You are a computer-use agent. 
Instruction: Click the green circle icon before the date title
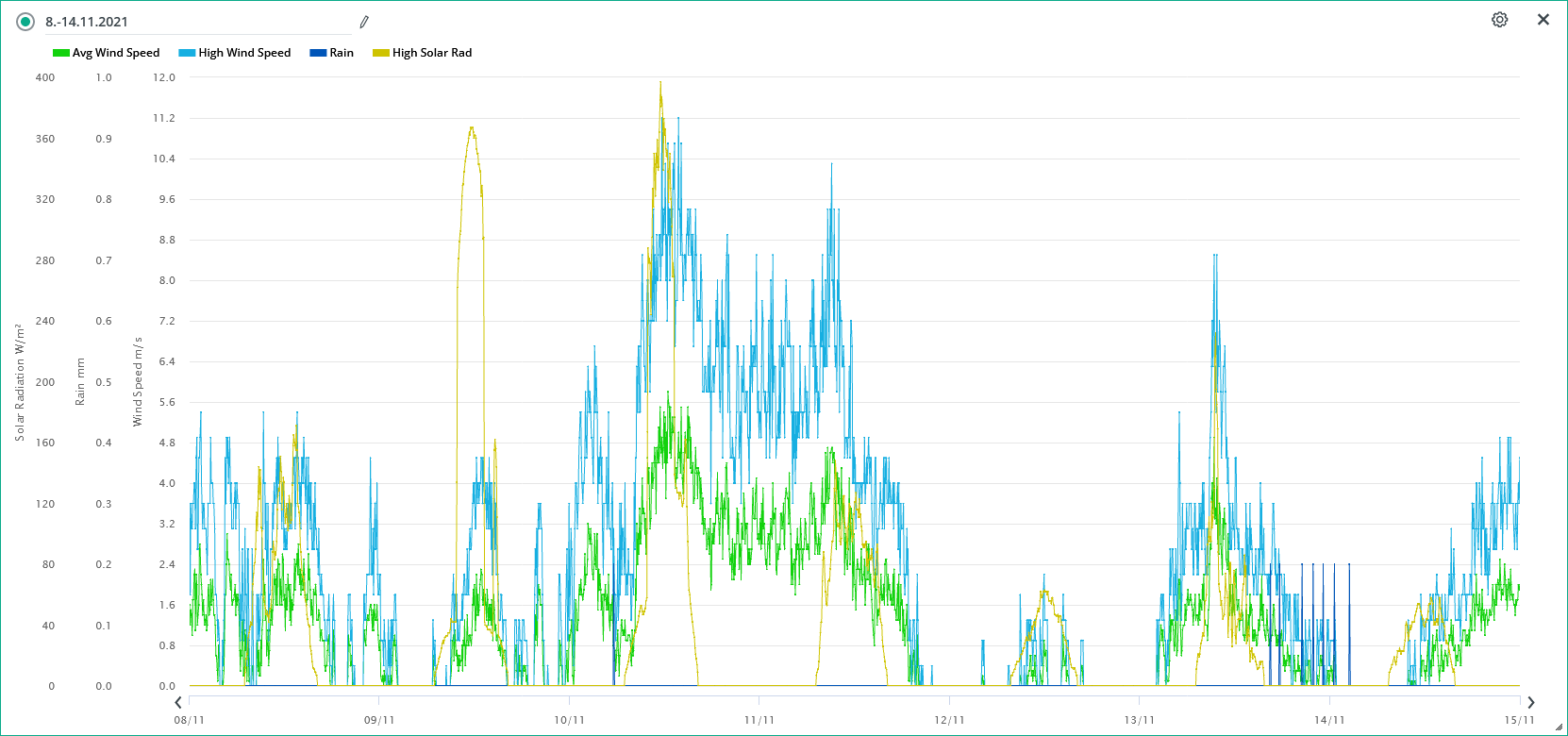26,22
